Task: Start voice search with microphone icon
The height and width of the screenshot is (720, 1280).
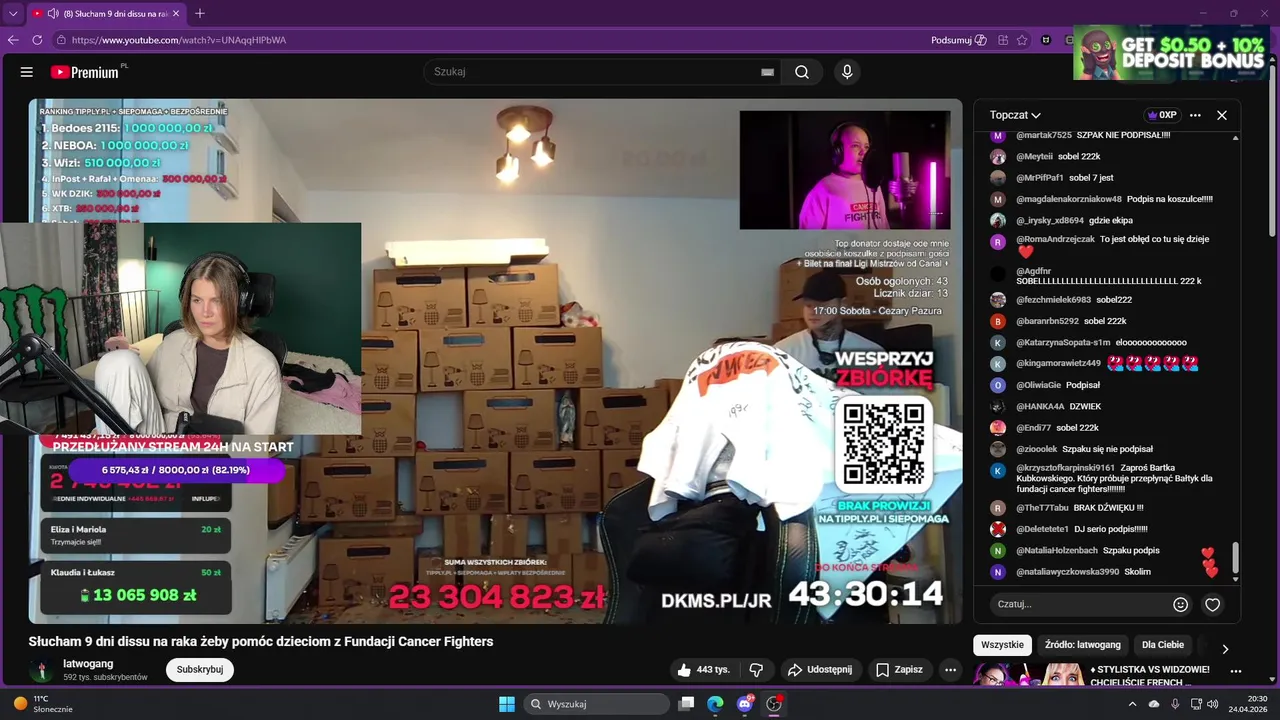Action: (847, 72)
